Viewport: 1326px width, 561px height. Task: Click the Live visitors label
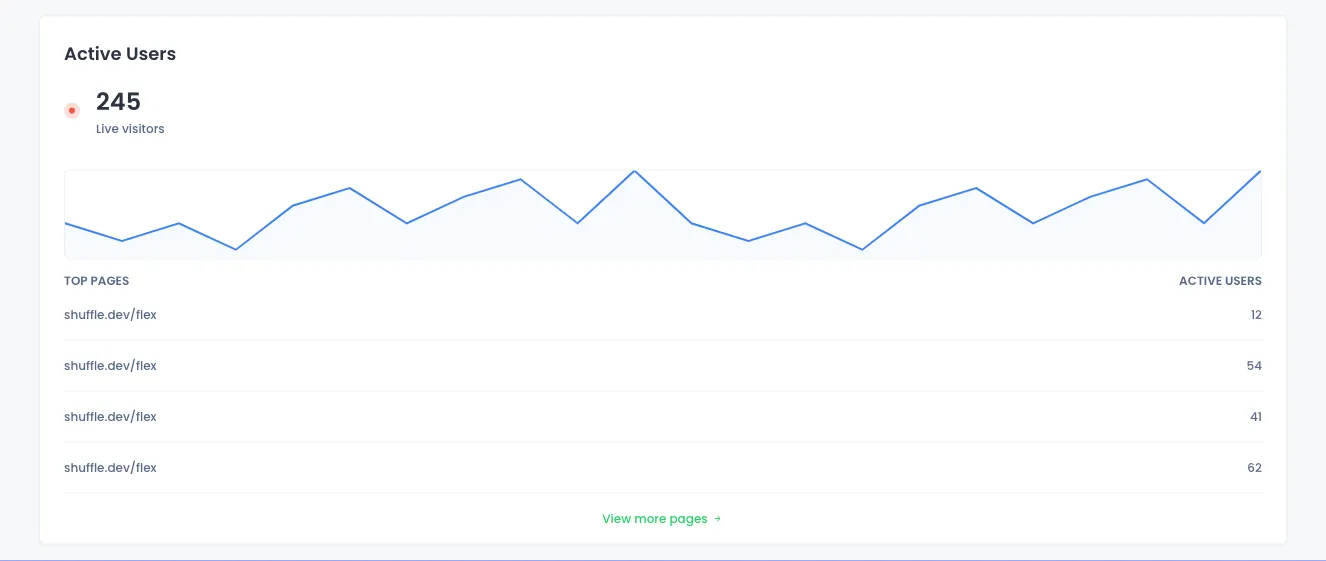click(x=130, y=129)
